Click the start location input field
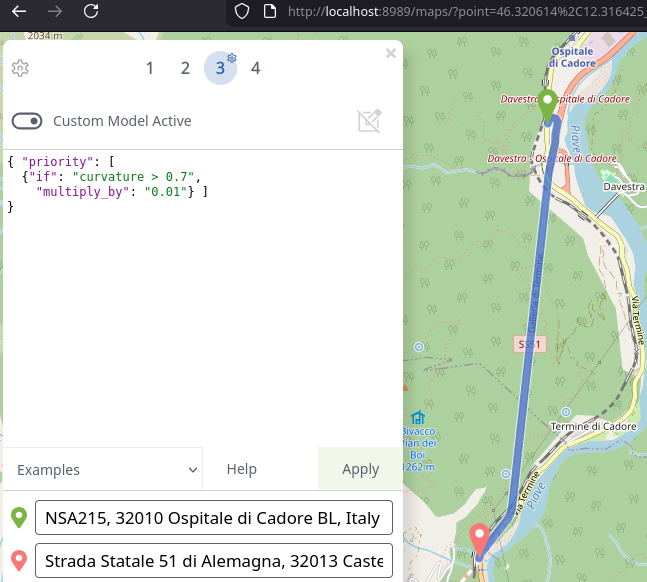 tap(213, 519)
